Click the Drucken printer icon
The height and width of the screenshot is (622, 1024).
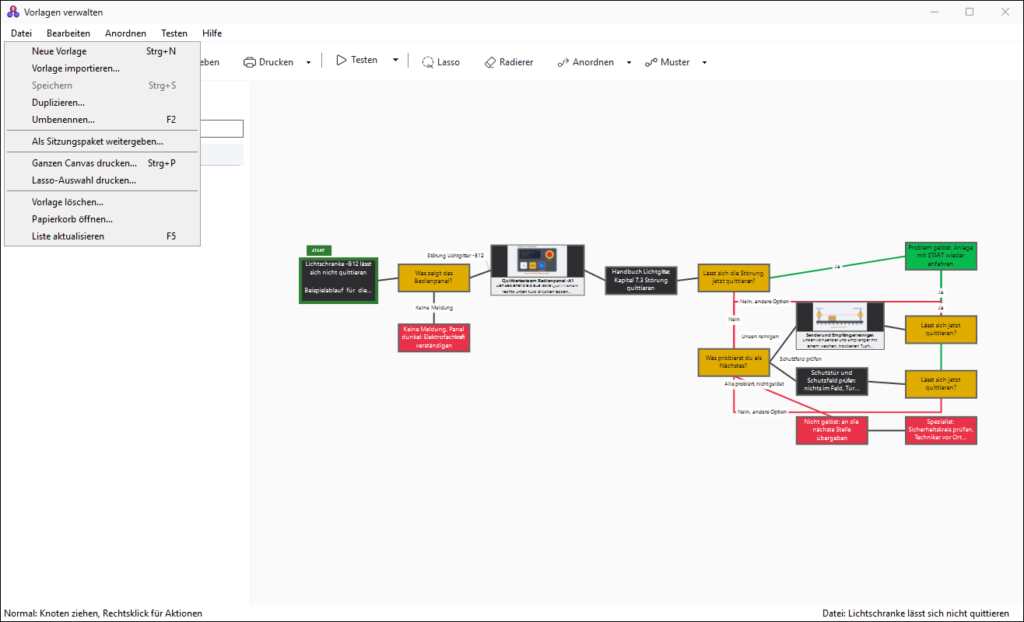[x=249, y=62]
